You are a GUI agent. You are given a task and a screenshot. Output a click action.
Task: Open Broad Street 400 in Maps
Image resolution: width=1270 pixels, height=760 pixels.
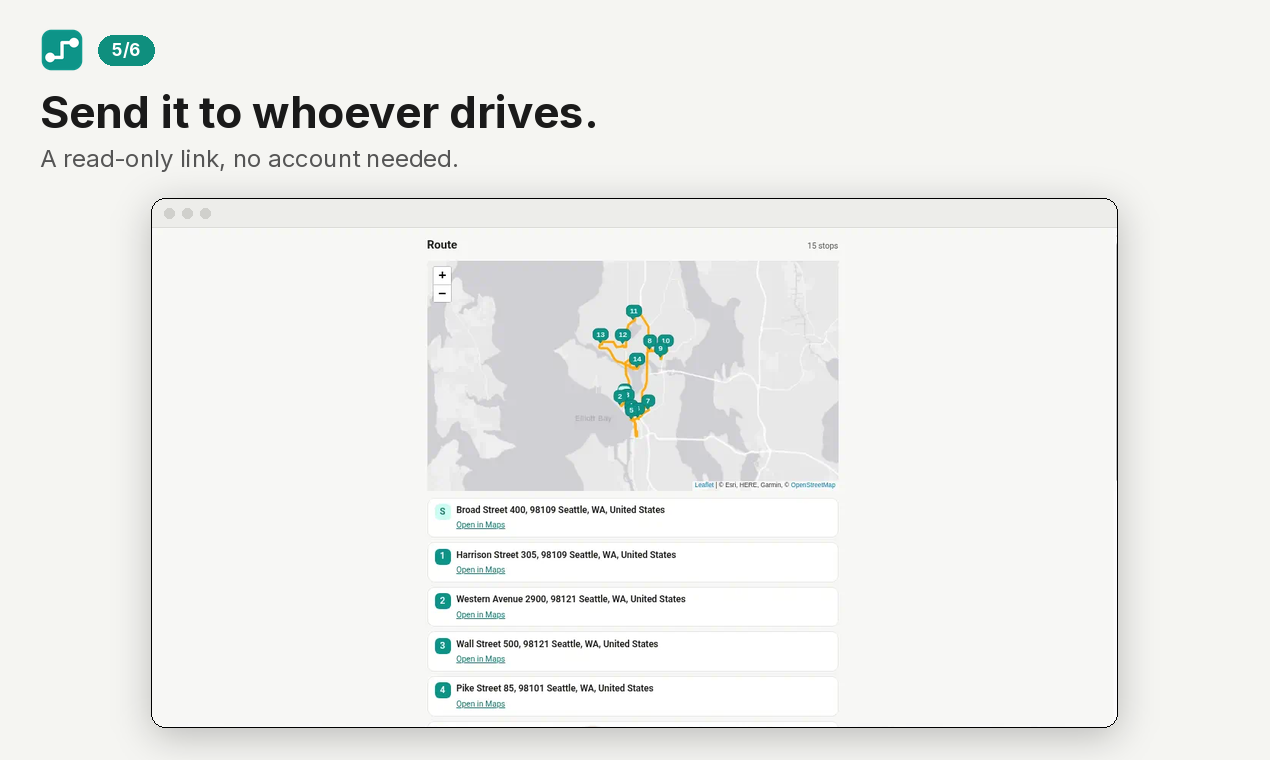(481, 525)
